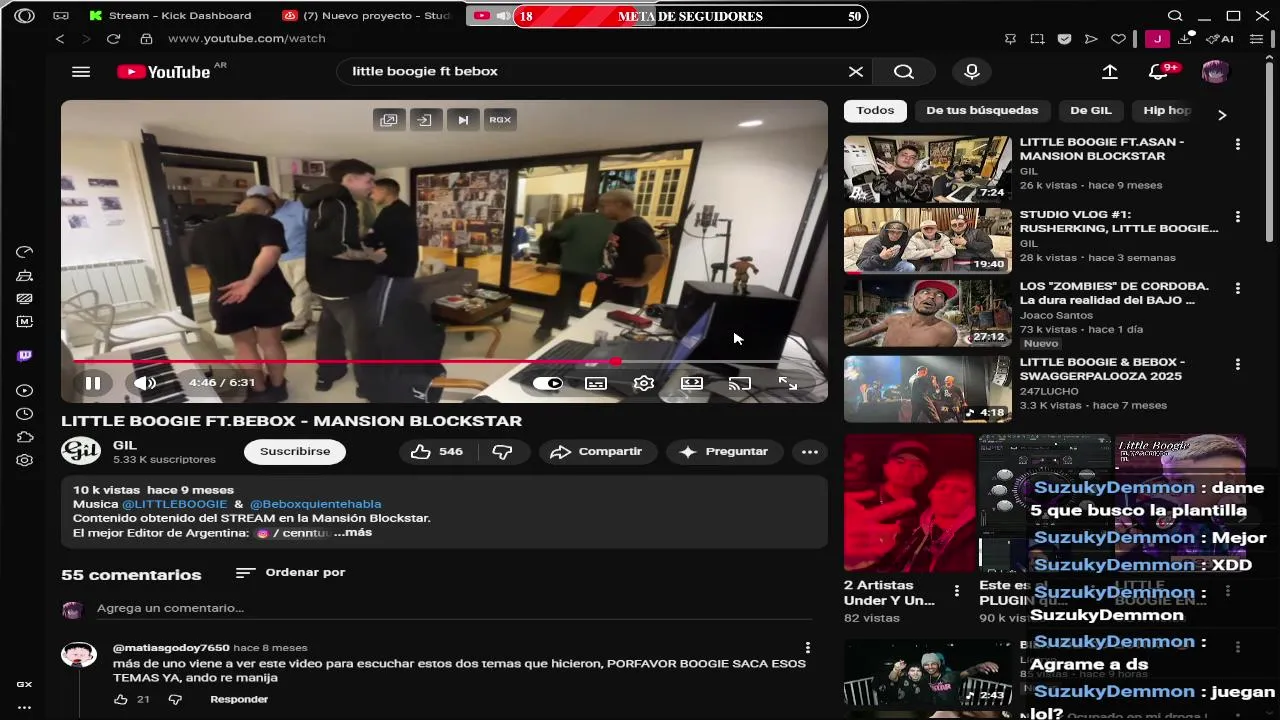This screenshot has height=720, width=1280.
Task: Like the video with 546 likes
Action: click(437, 452)
